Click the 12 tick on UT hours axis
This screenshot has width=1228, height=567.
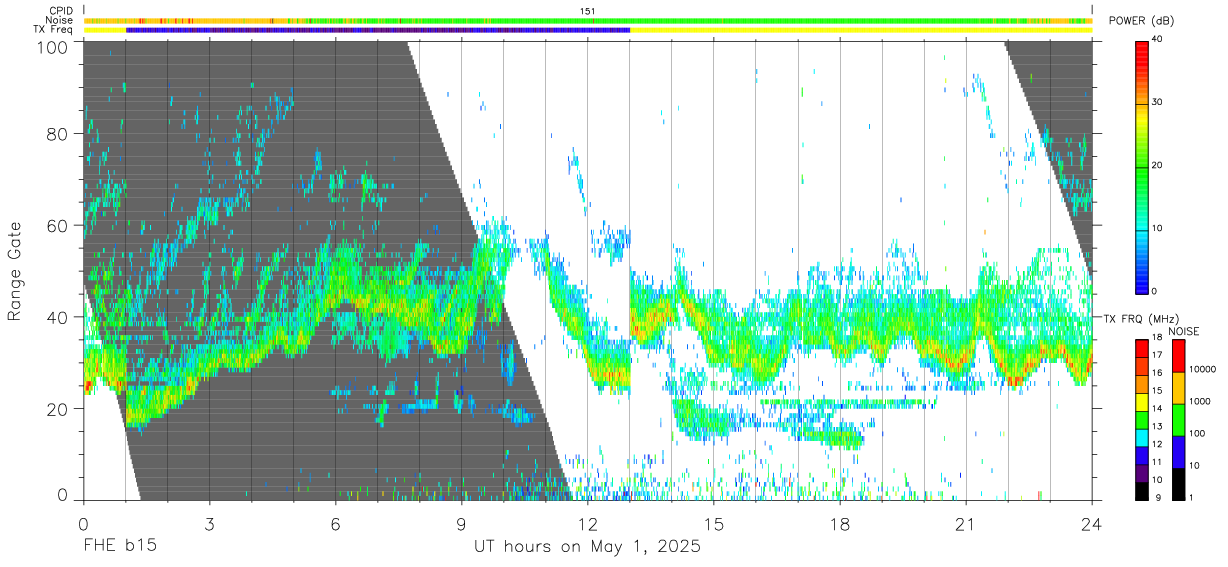pos(587,523)
